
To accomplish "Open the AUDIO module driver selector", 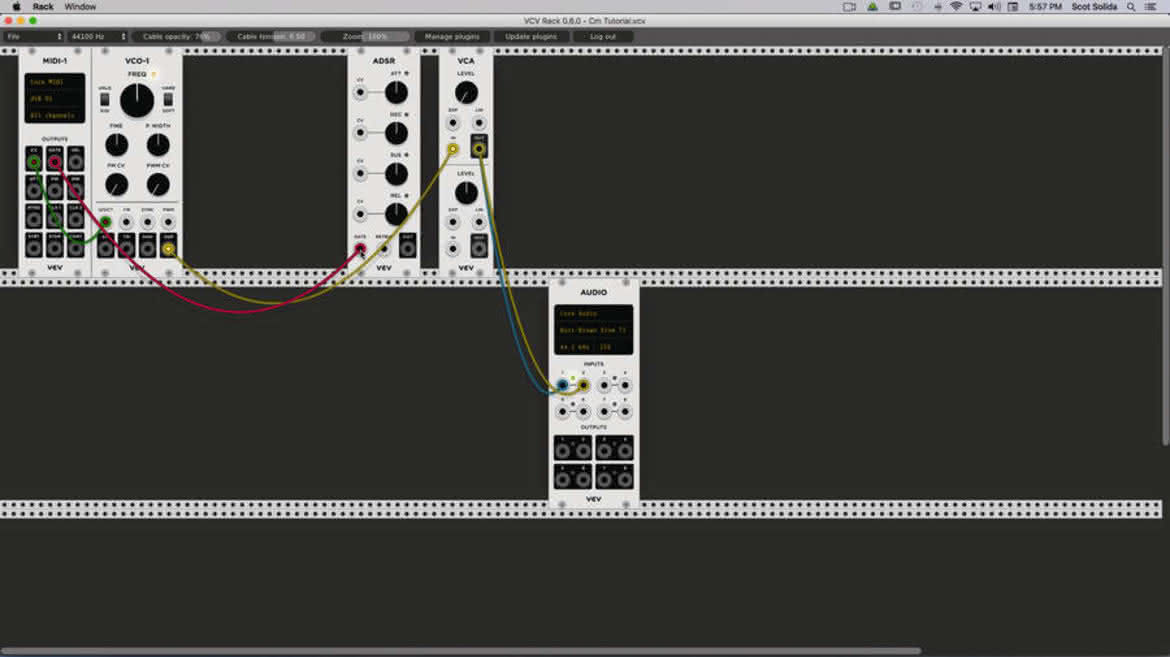I will [x=594, y=314].
